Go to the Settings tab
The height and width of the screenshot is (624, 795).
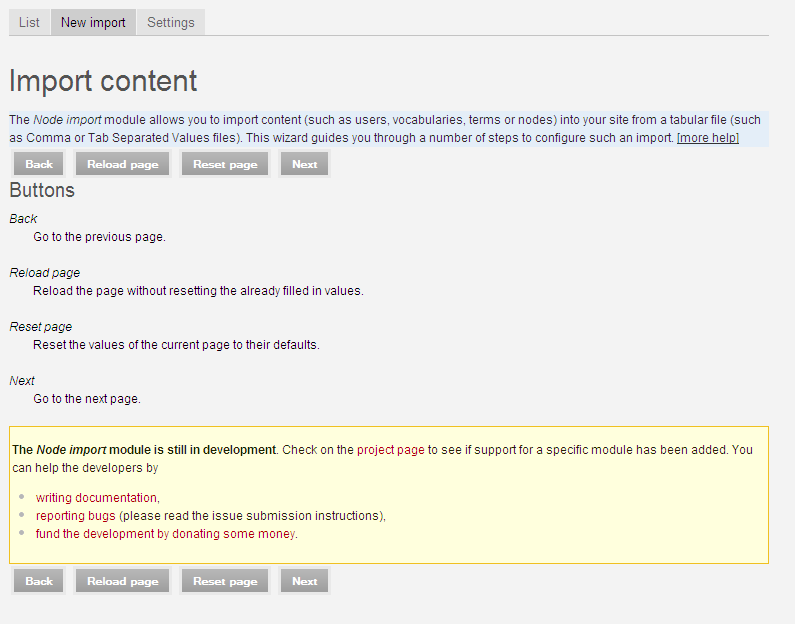[171, 22]
